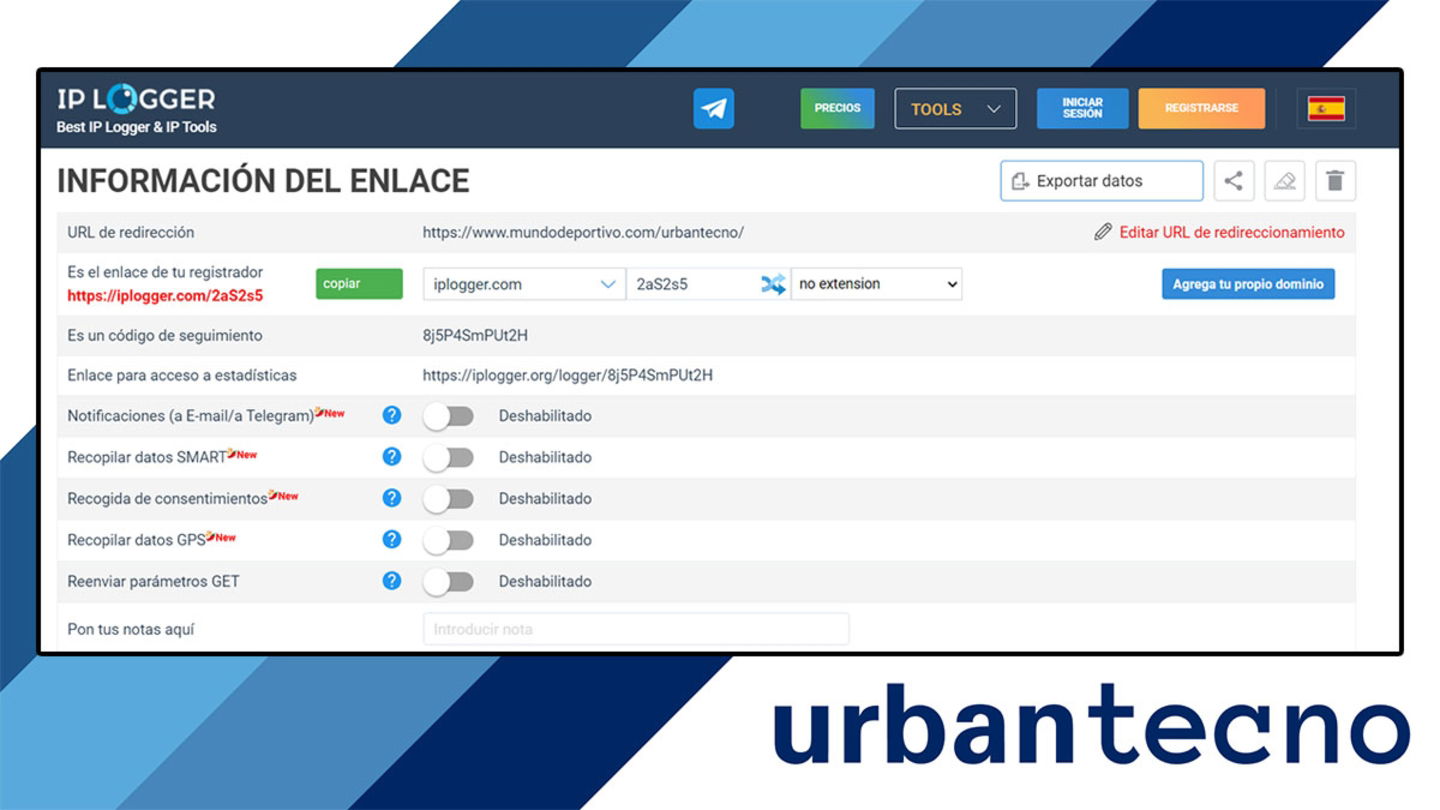Click the 2aS2s5 code input field
Viewport: 1440px width, 810px height.
[692, 284]
